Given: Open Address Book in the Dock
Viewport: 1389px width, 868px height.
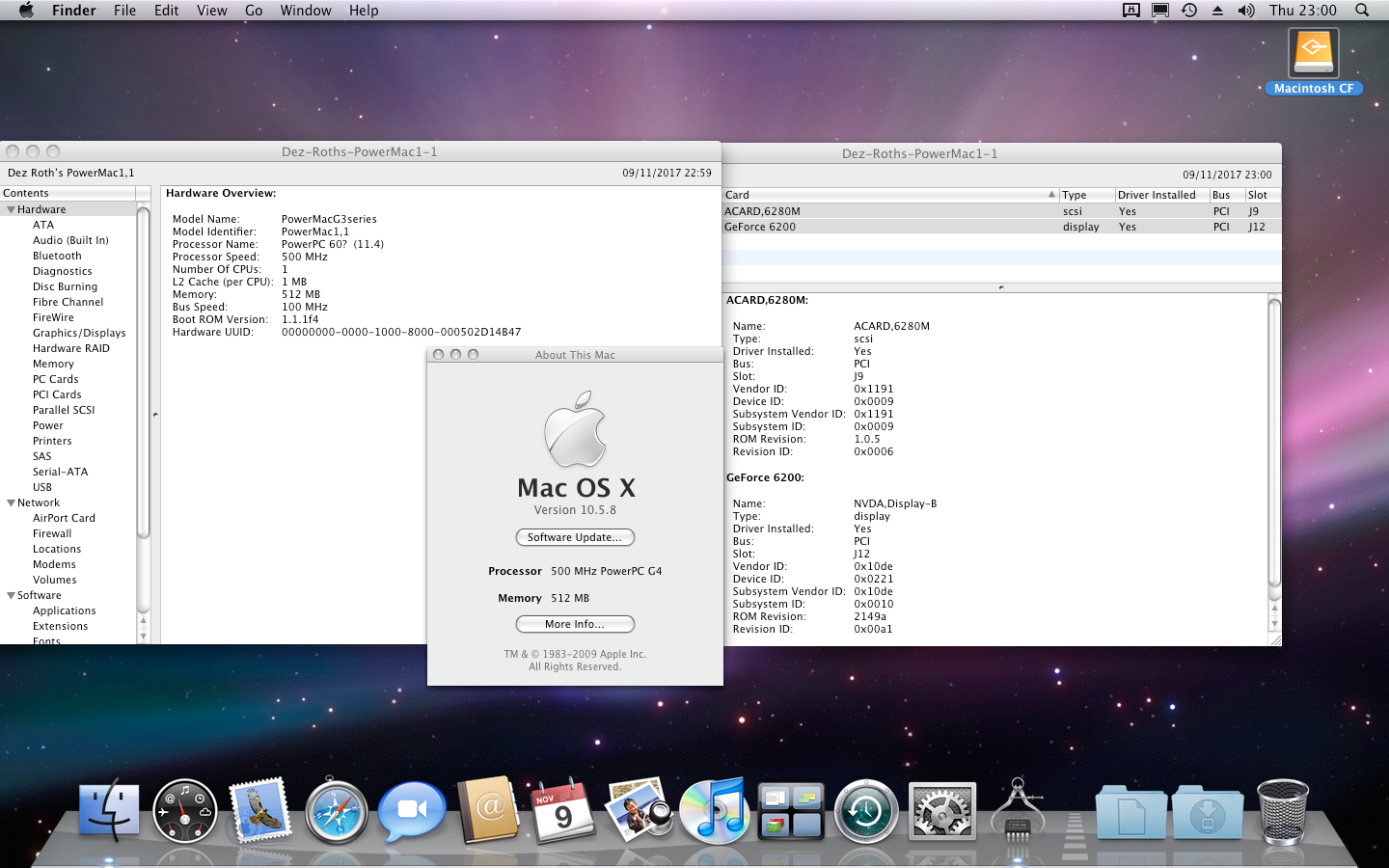Looking at the screenshot, I should (x=488, y=810).
